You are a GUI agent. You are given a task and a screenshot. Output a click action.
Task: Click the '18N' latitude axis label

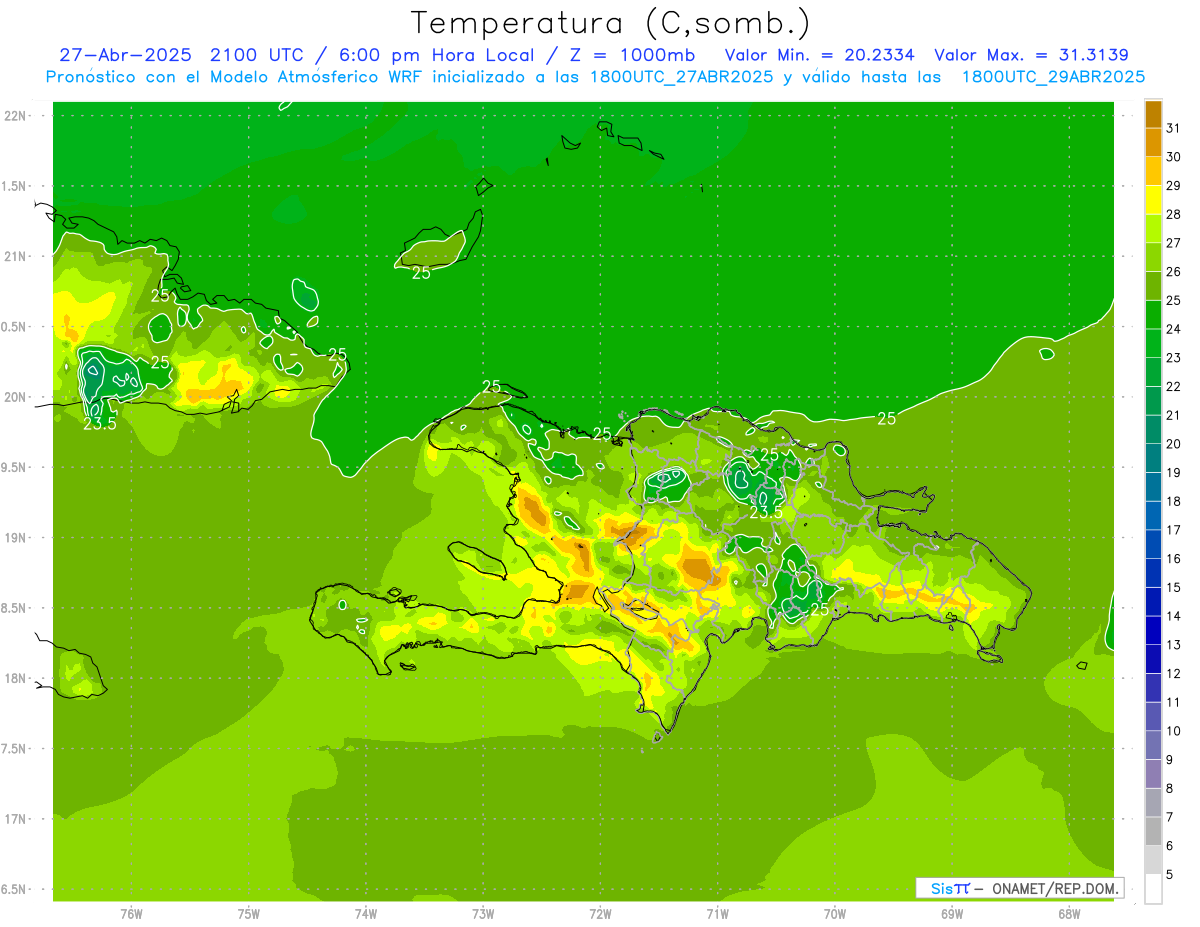[16, 679]
